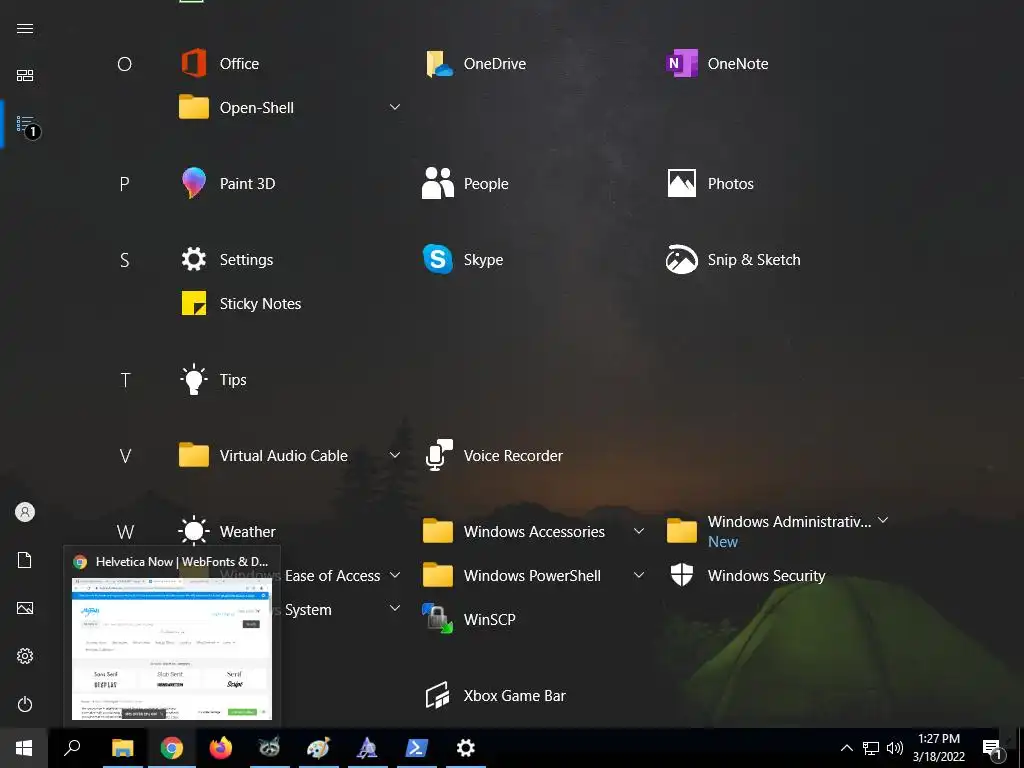1024x768 pixels.
Task: Launch Skype
Action: [463, 259]
